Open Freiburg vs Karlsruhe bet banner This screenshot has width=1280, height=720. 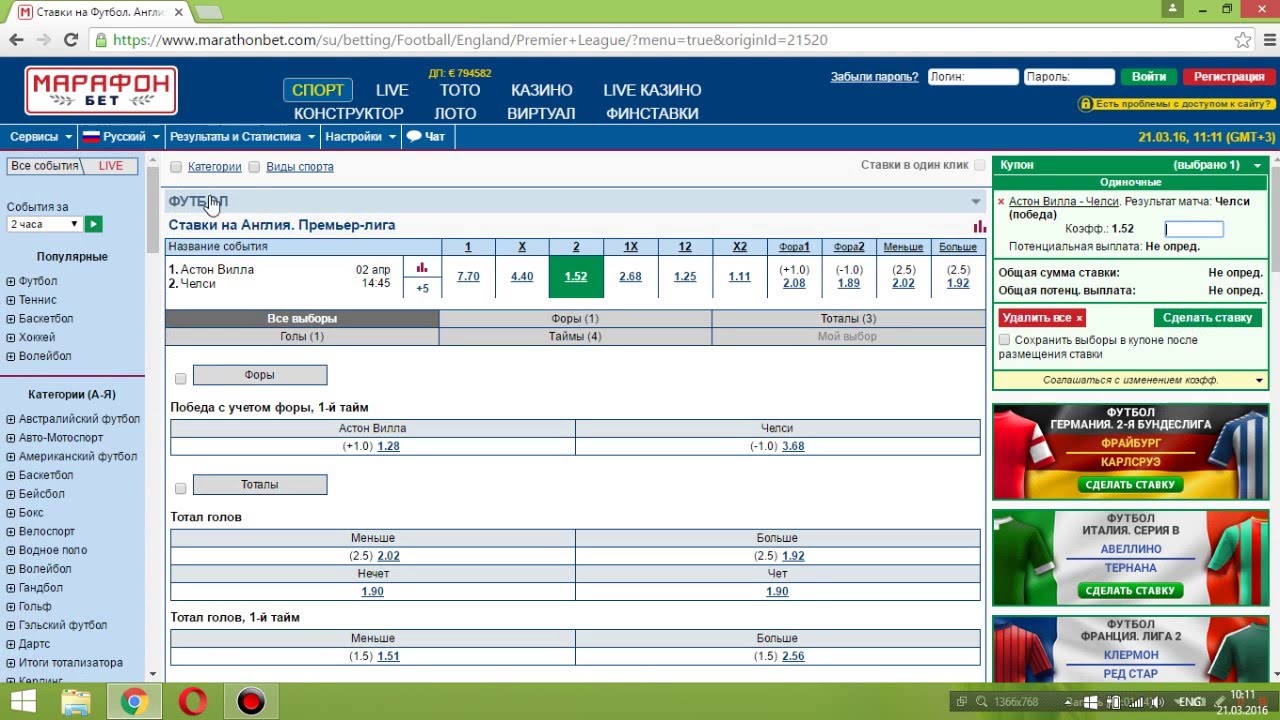[1130, 452]
